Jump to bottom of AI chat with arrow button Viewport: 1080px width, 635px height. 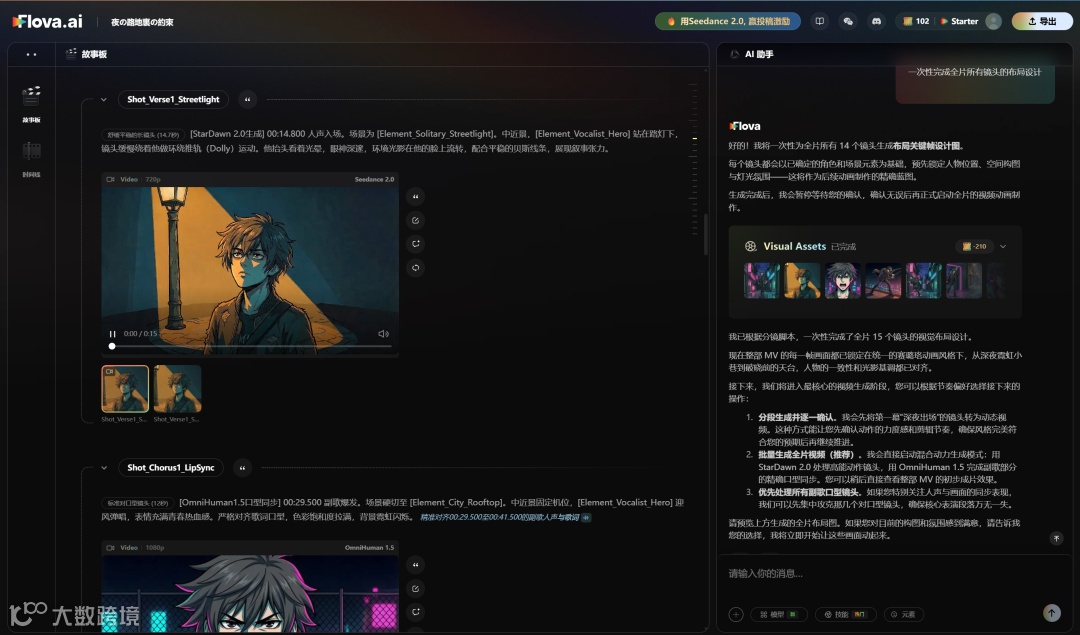1057,538
